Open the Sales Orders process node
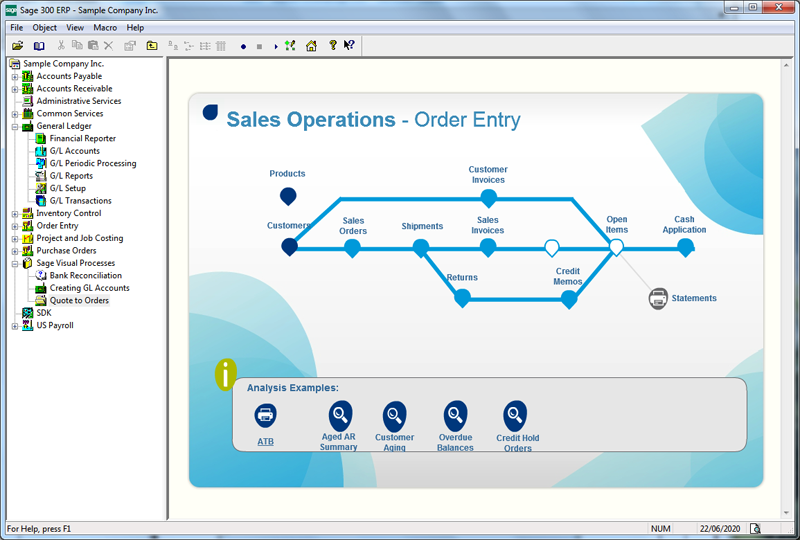 (x=352, y=248)
